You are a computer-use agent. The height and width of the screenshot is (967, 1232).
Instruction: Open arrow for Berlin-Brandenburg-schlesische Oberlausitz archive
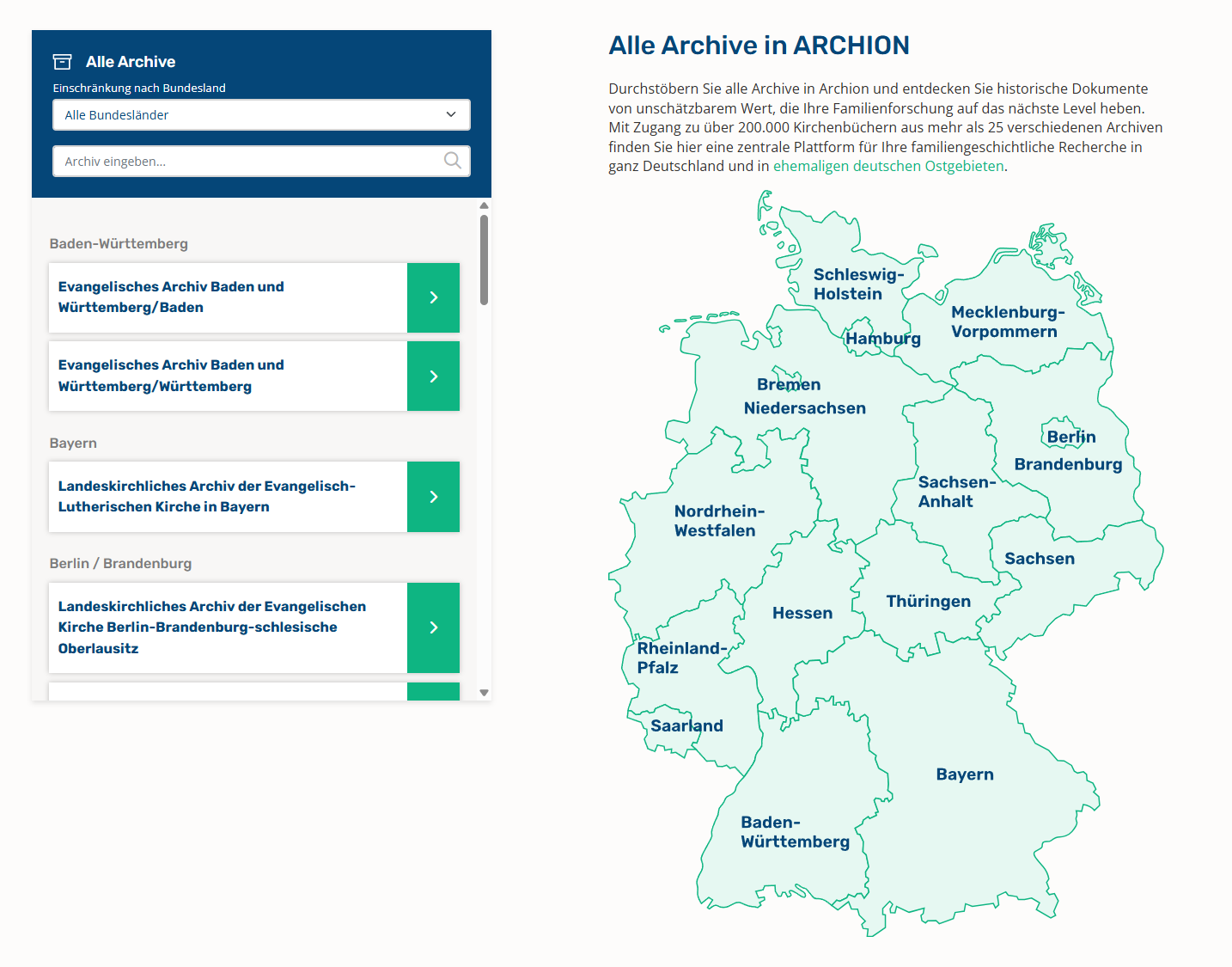click(x=433, y=627)
